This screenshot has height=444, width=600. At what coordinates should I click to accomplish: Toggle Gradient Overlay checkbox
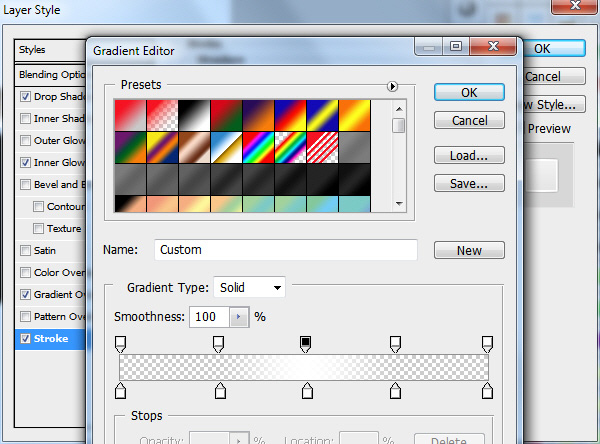(x=25, y=295)
